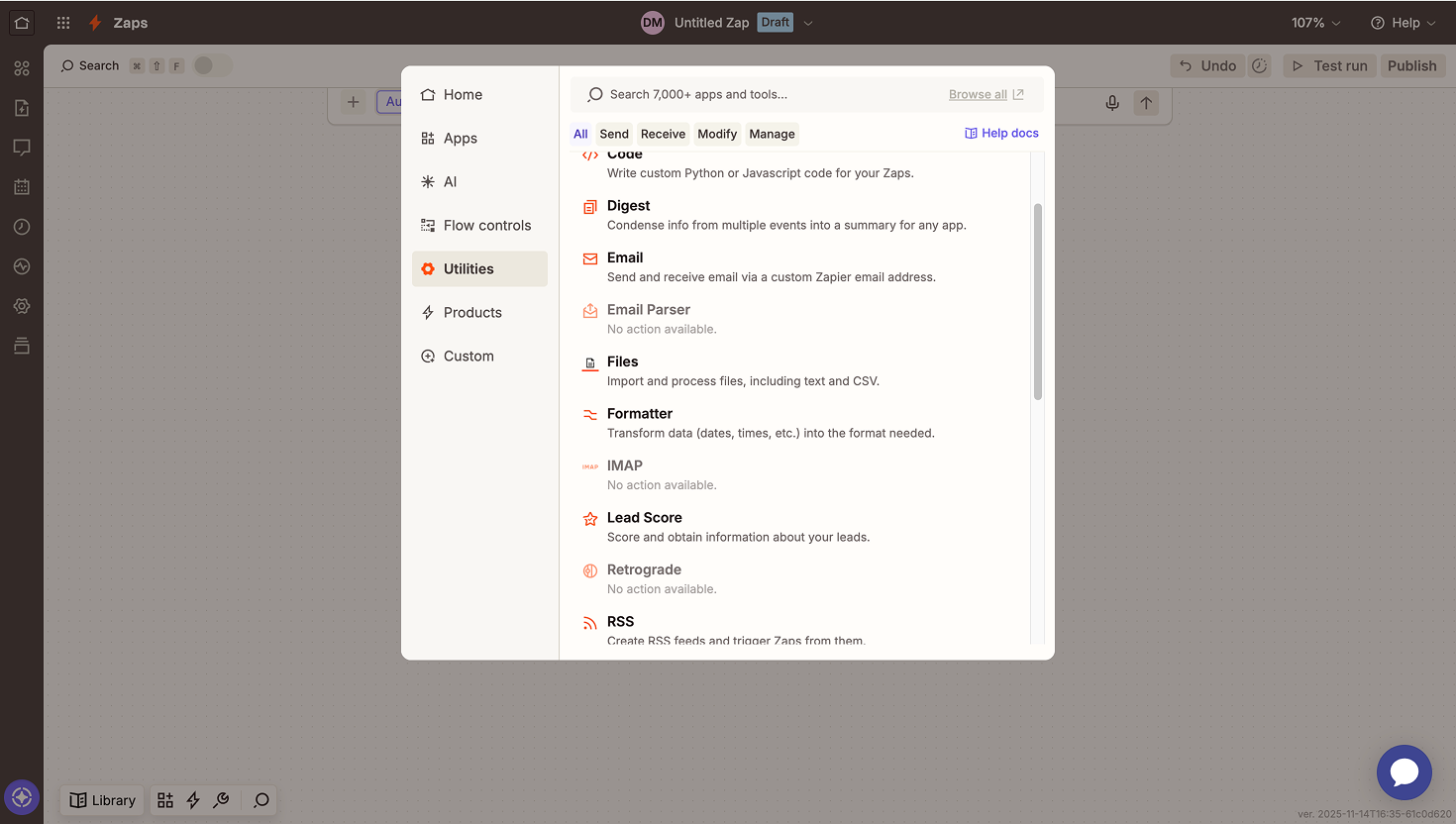
Task: Select the Retrograde entry
Action: click(x=799, y=579)
